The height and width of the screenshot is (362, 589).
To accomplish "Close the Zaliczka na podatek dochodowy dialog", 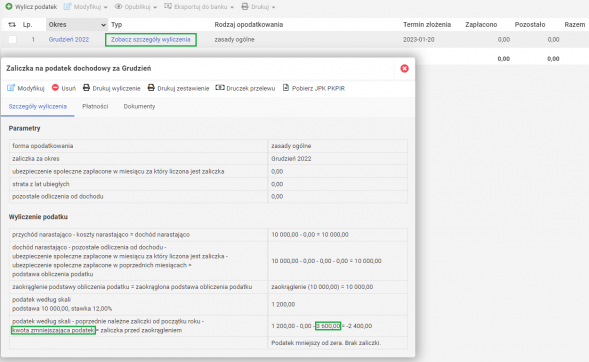I will point(405,68).
